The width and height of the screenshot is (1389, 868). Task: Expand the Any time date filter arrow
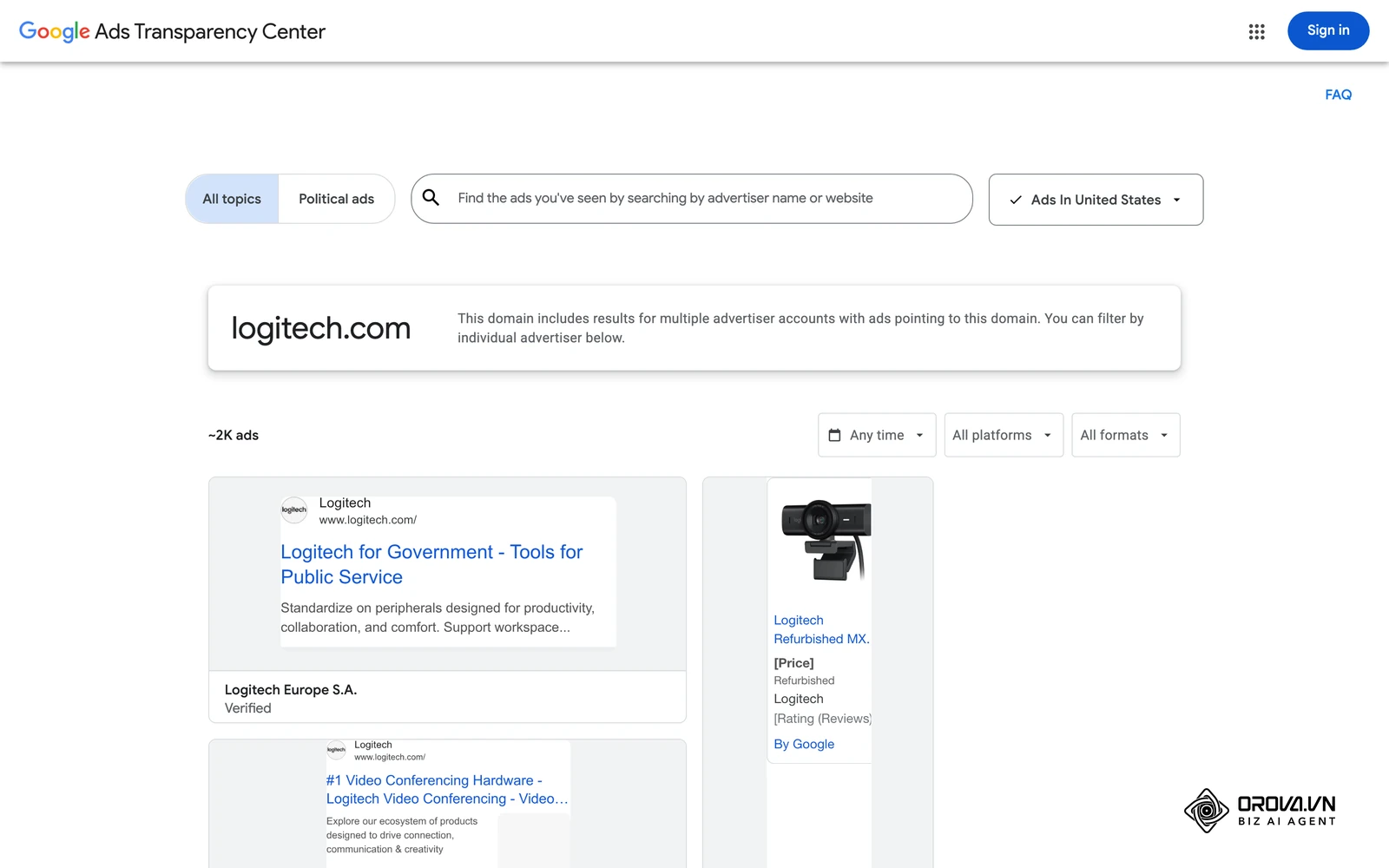pos(919,435)
